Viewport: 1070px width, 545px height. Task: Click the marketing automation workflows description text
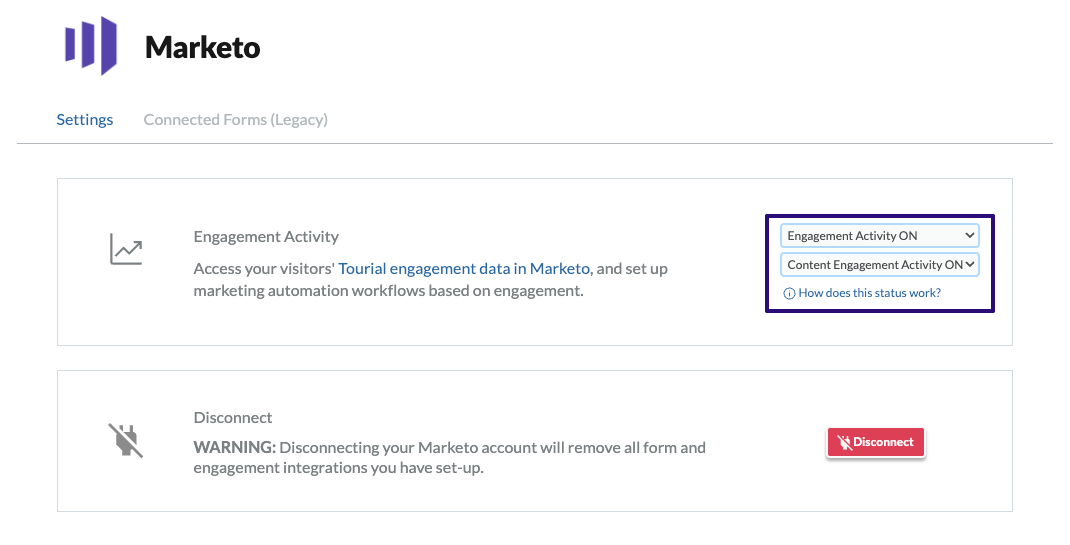388,290
